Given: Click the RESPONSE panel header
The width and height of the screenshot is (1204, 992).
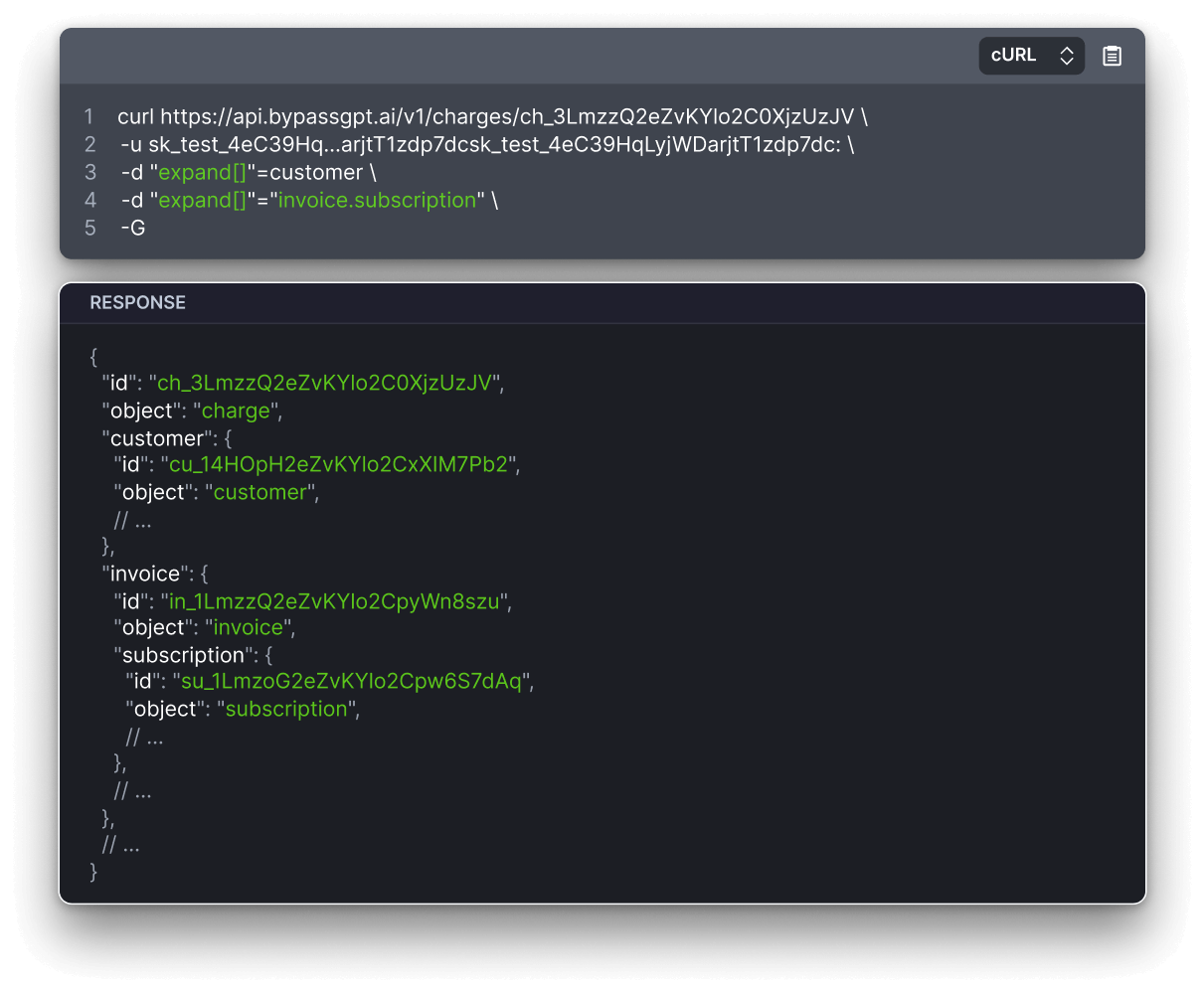Looking at the screenshot, I should [x=137, y=302].
